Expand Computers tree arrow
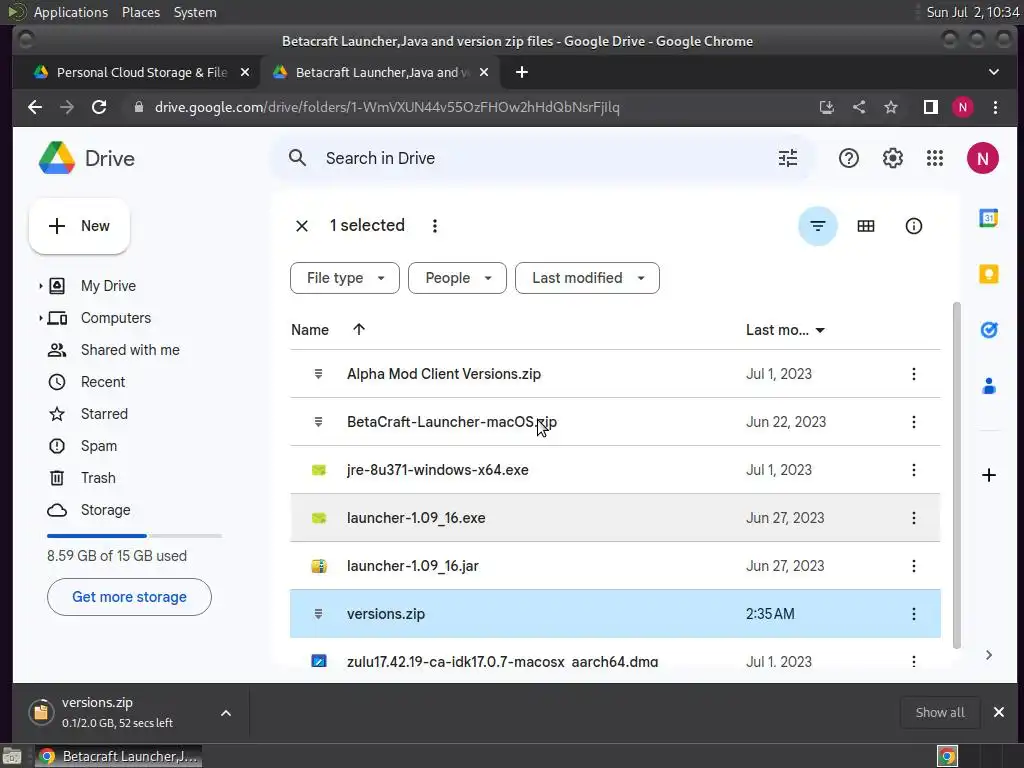 pos(40,318)
